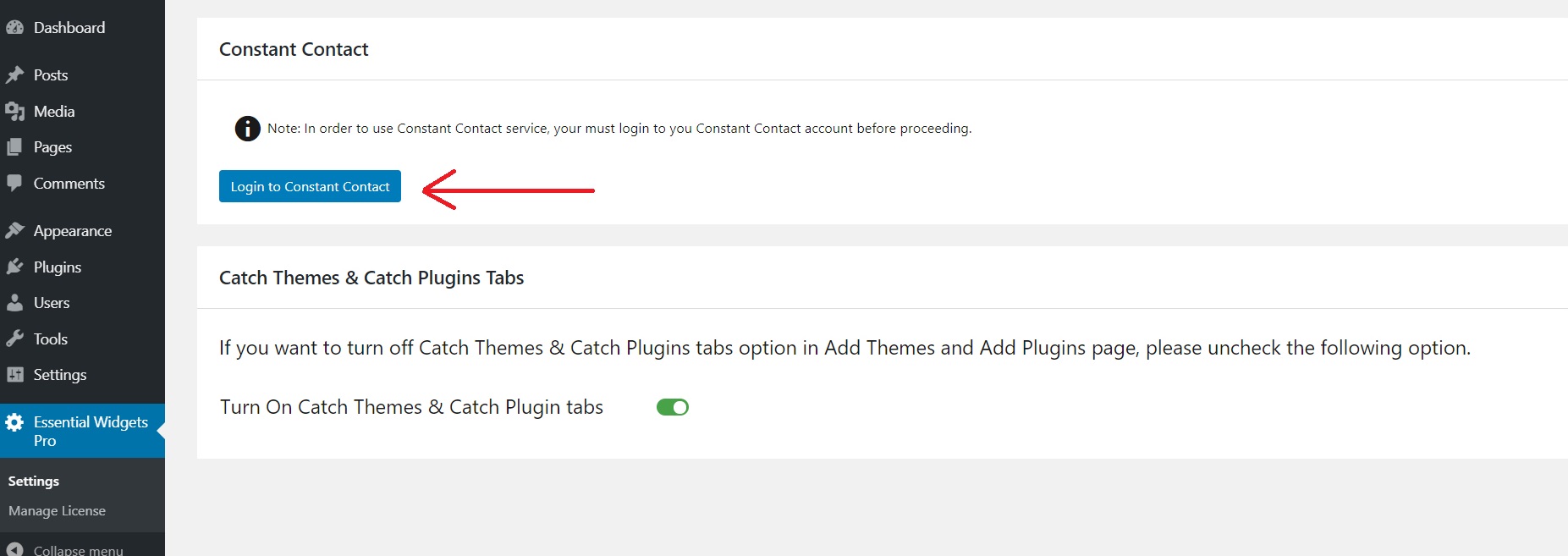
Task: Collapse the admin menu via arrow icon
Action: (x=14, y=549)
